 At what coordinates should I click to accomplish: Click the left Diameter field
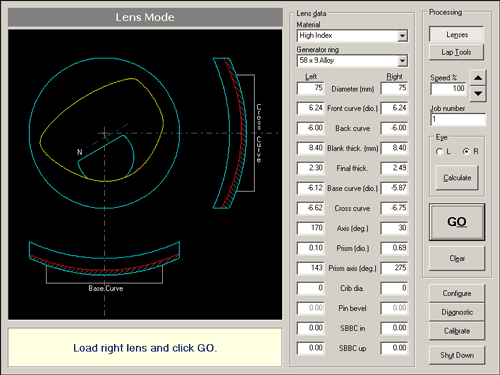click(x=310, y=88)
